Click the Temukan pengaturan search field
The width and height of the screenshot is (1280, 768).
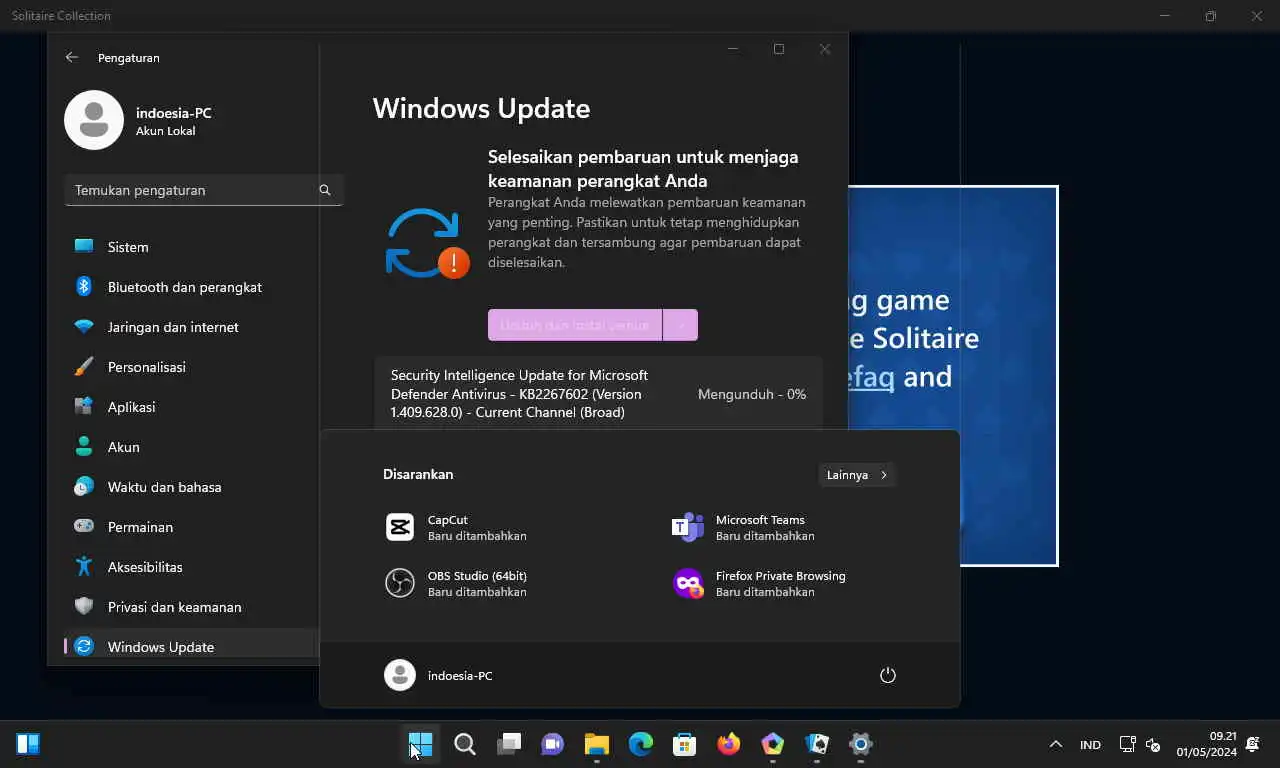204,190
